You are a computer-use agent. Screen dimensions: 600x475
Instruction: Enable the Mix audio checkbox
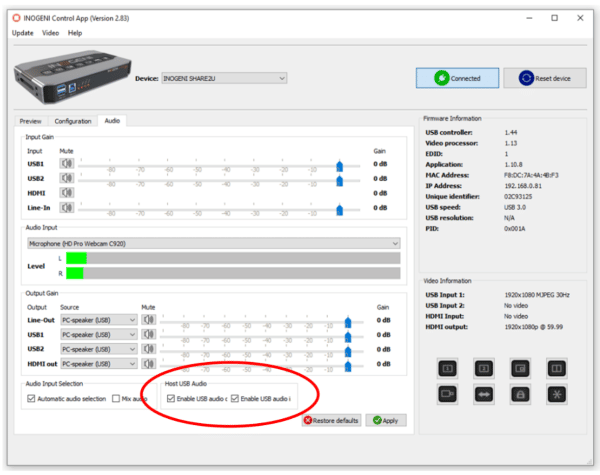click(116, 399)
